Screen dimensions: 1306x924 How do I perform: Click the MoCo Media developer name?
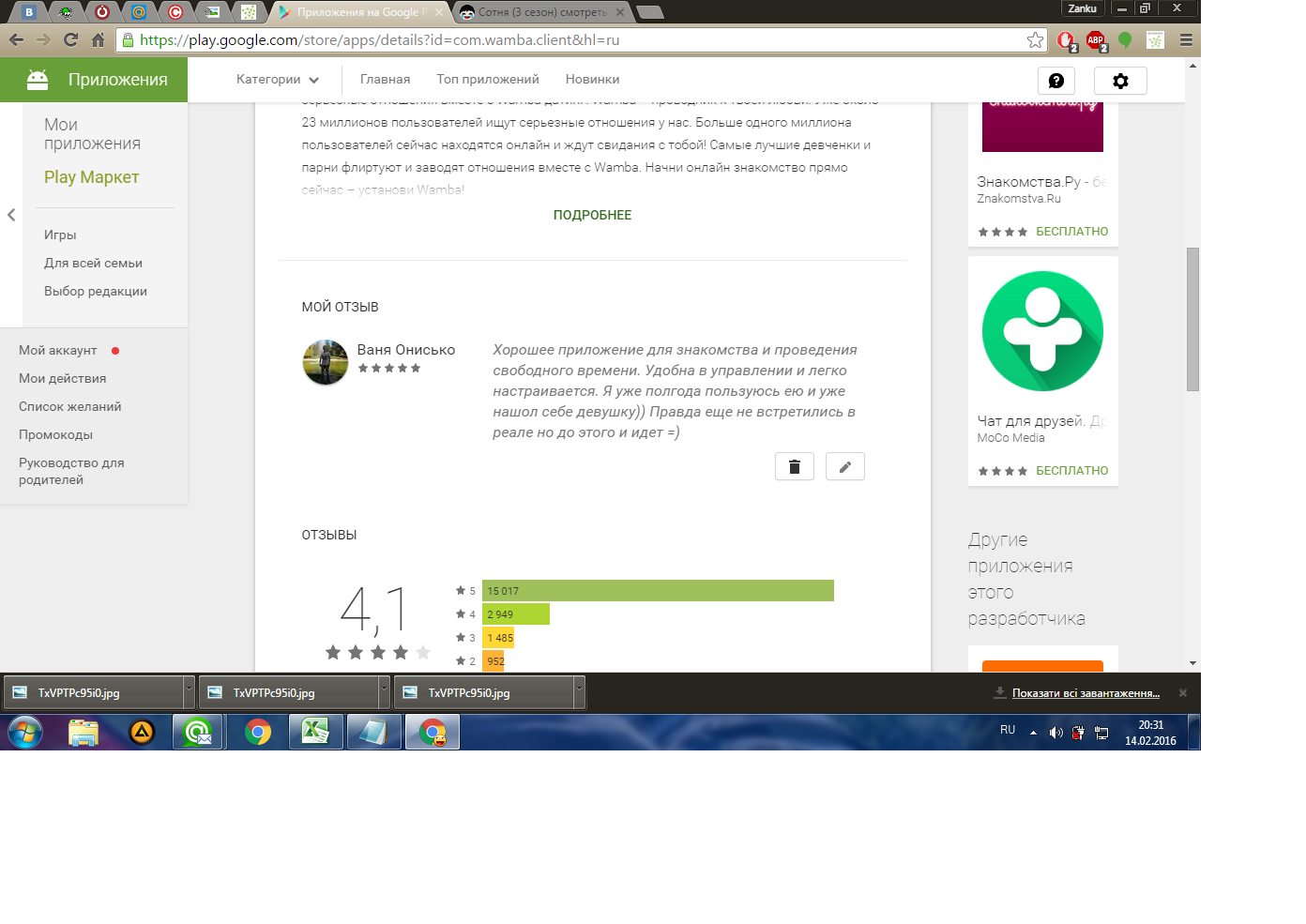point(1010,438)
